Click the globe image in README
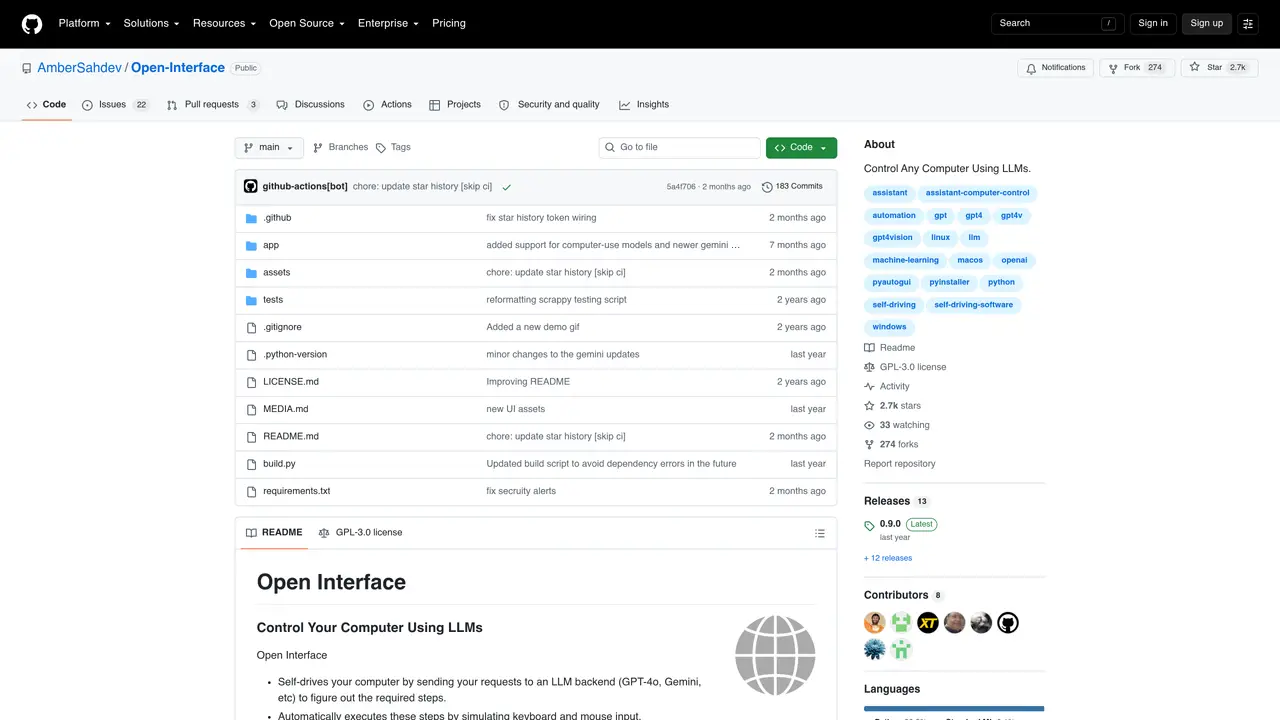 775,656
